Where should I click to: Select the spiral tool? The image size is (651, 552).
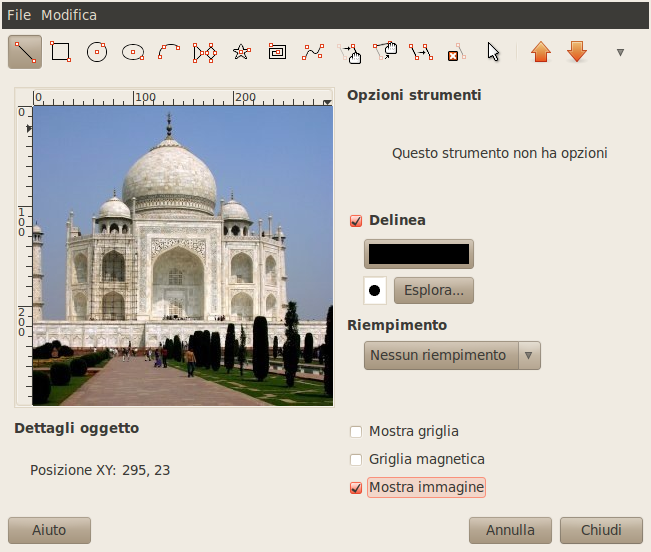click(x=277, y=52)
